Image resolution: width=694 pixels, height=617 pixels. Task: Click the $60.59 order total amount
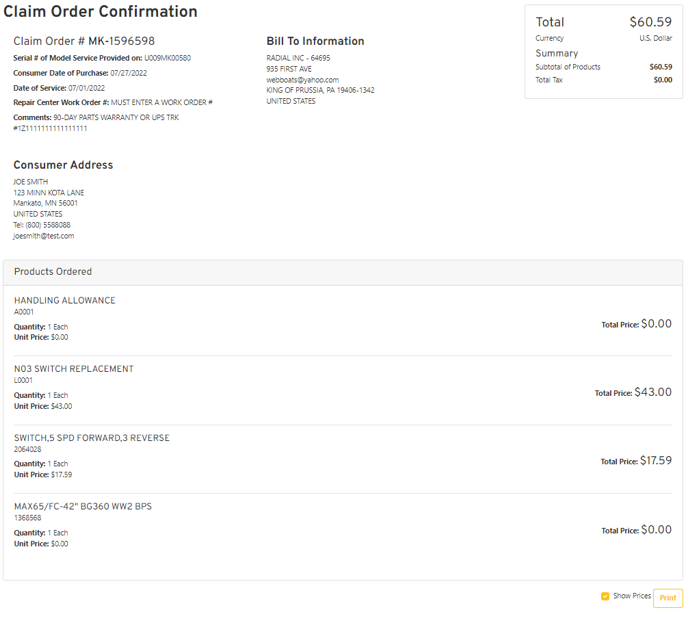(x=650, y=22)
